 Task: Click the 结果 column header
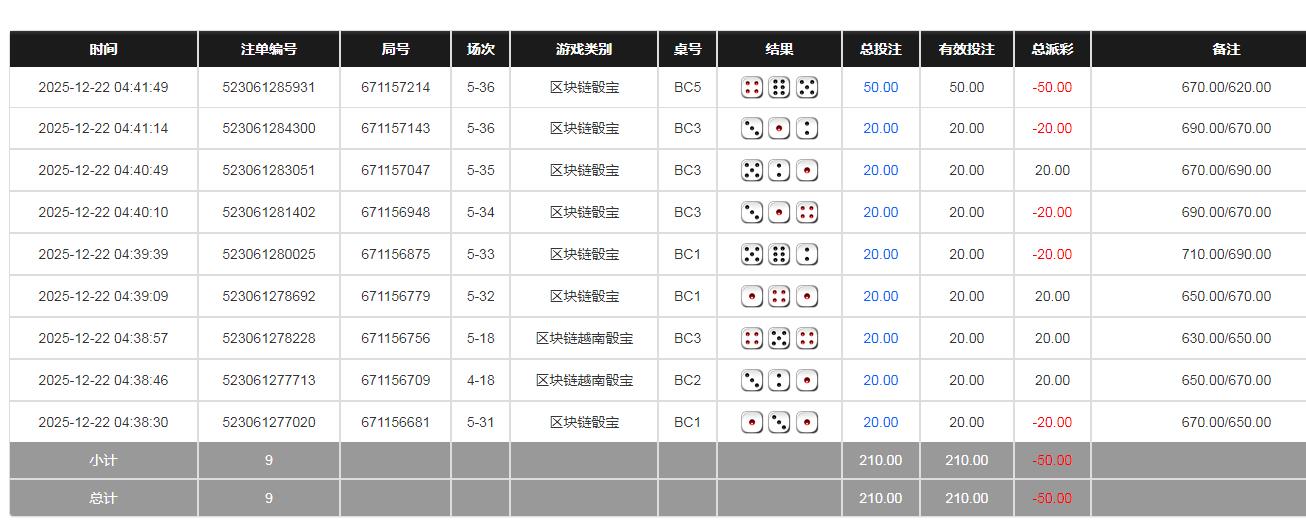(779, 49)
